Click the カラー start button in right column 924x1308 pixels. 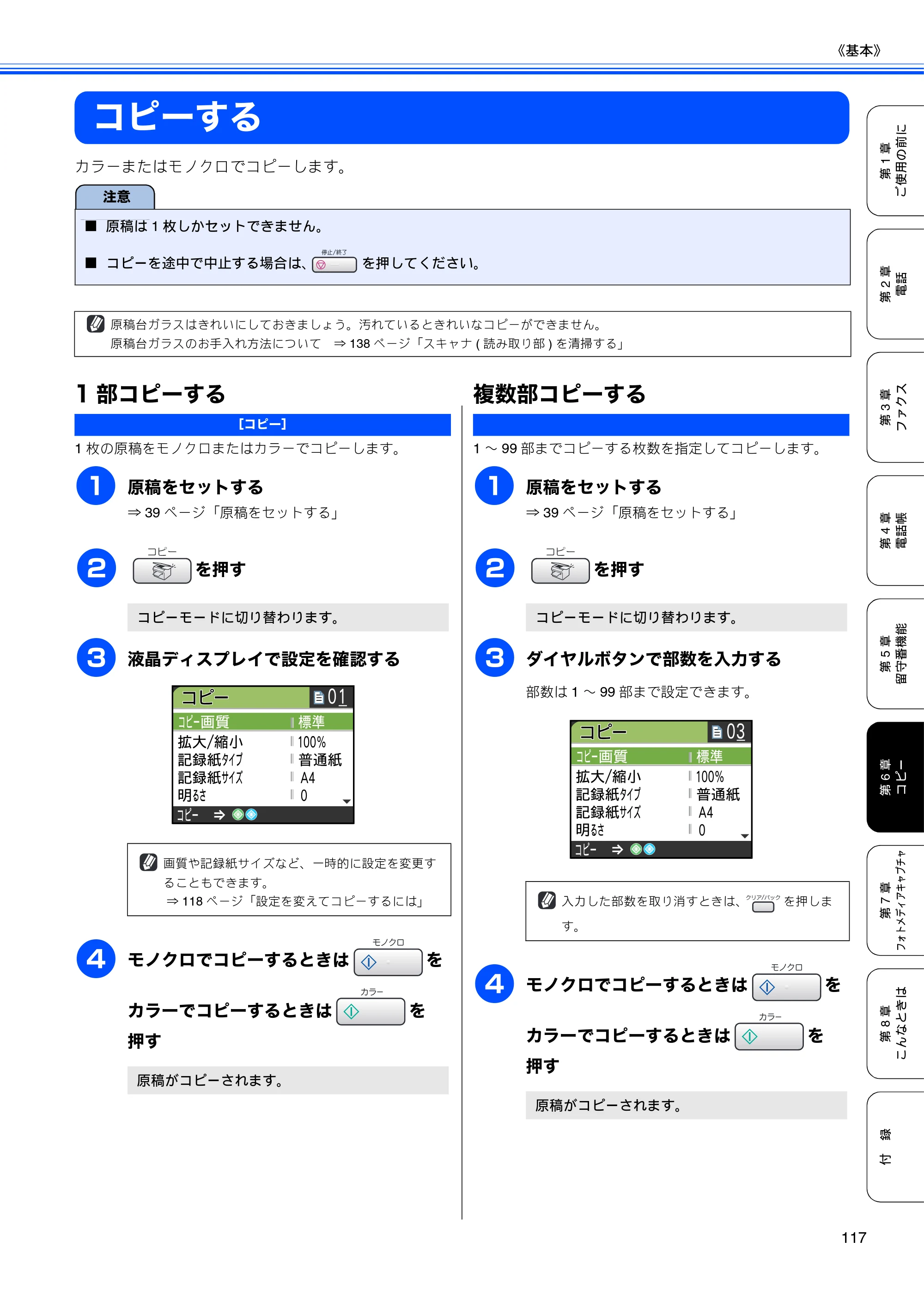coord(769,1037)
